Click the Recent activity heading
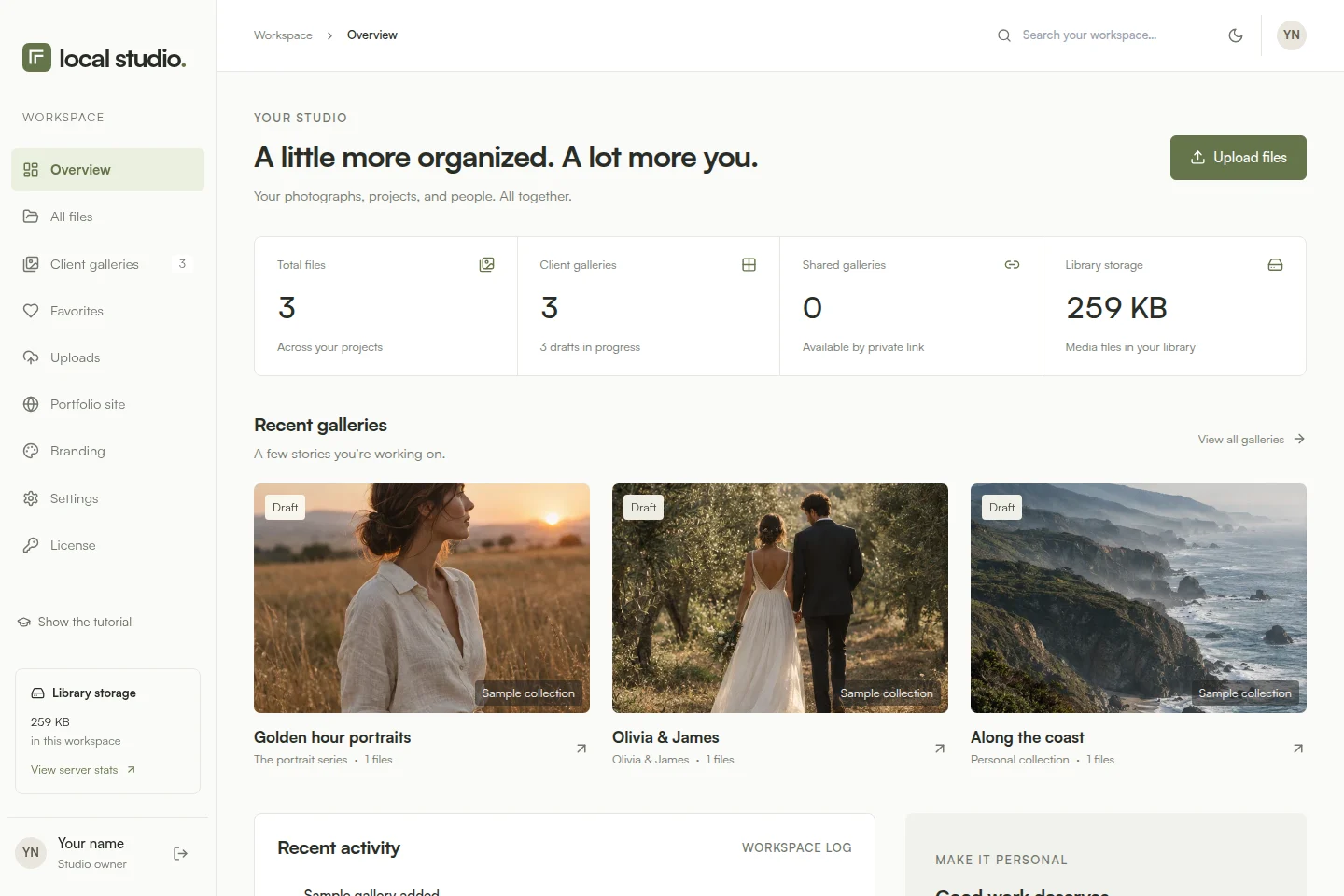Image resolution: width=1344 pixels, height=896 pixels. point(339,847)
